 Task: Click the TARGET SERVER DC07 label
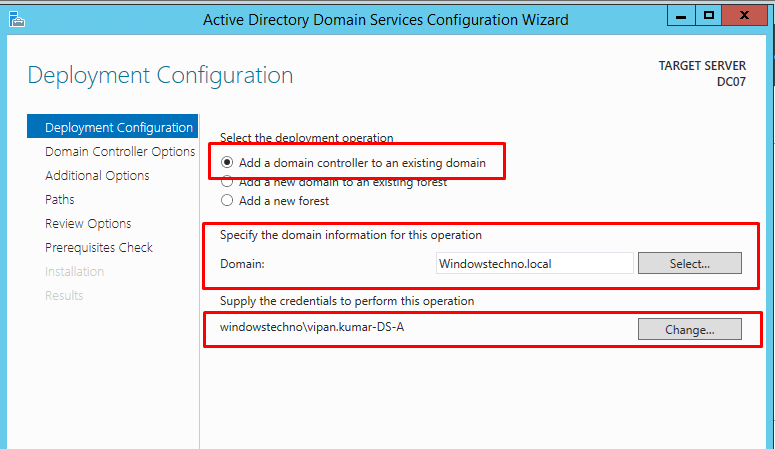(702, 74)
